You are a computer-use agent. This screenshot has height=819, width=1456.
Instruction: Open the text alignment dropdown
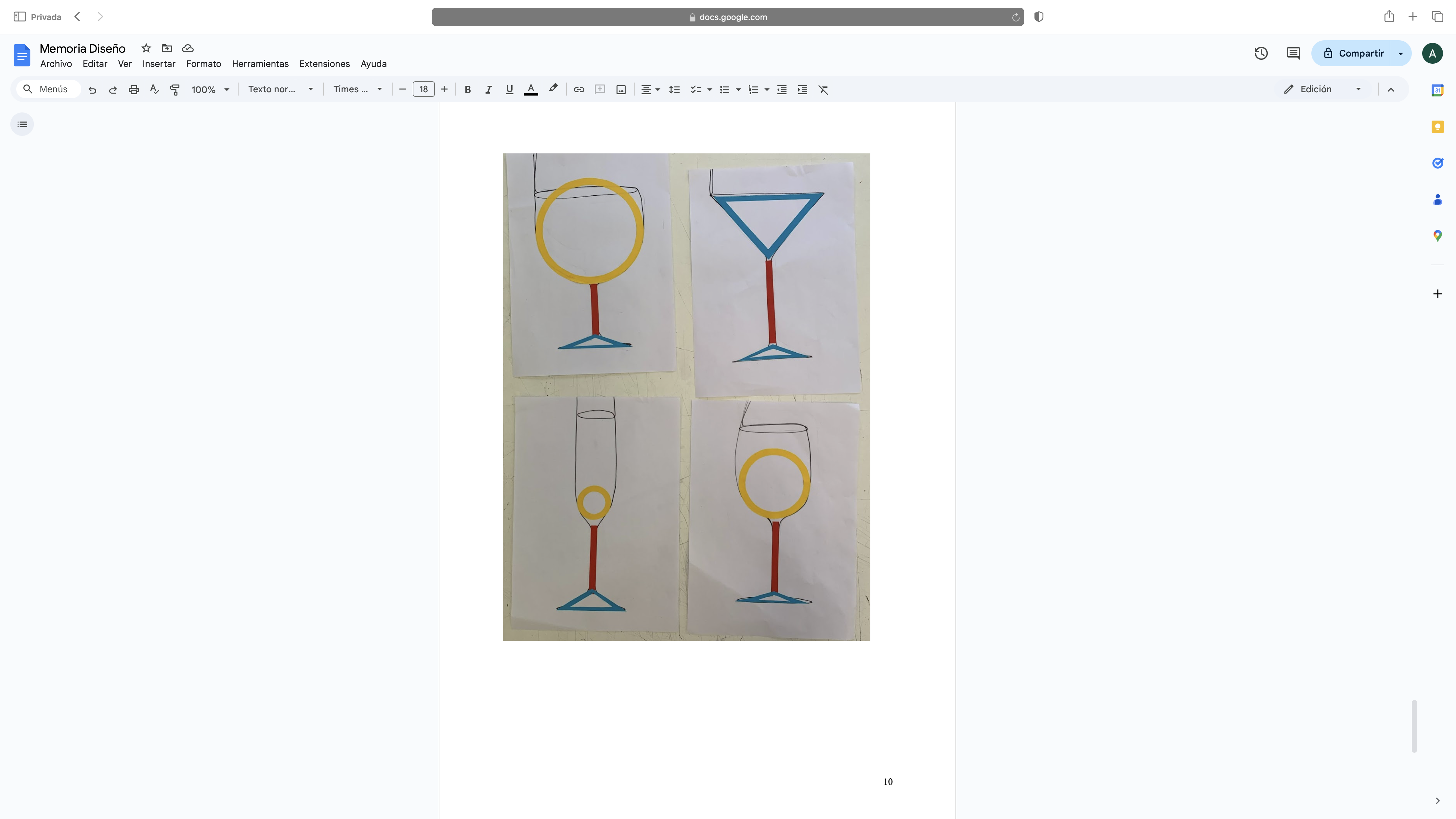point(650,89)
